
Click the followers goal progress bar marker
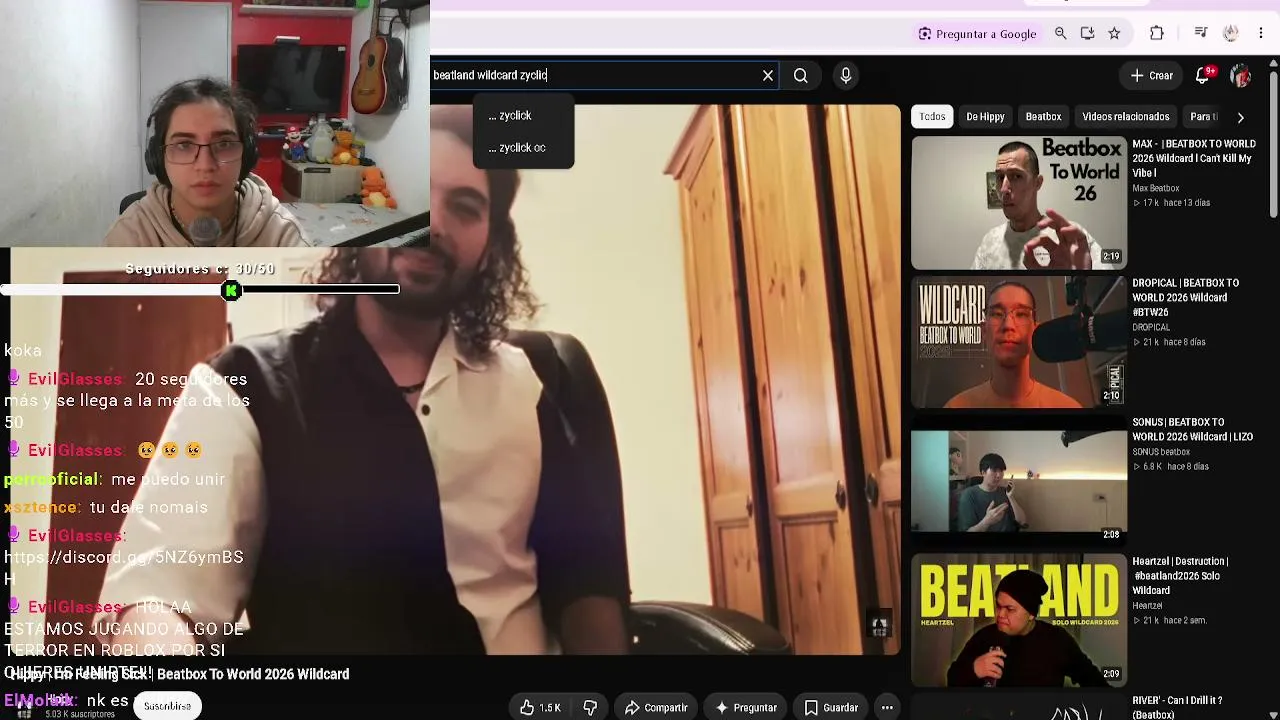[x=231, y=290]
